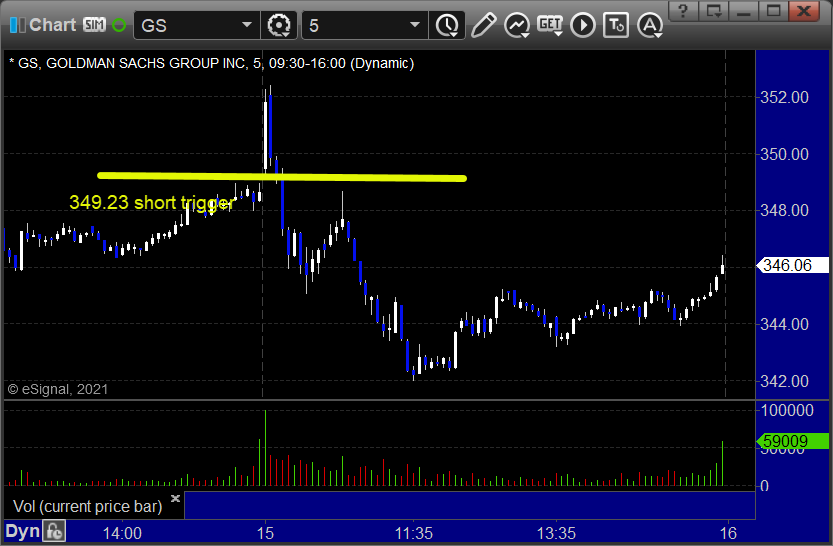Click the 348.00 price axis label
The width and height of the screenshot is (833, 546).
[784, 210]
